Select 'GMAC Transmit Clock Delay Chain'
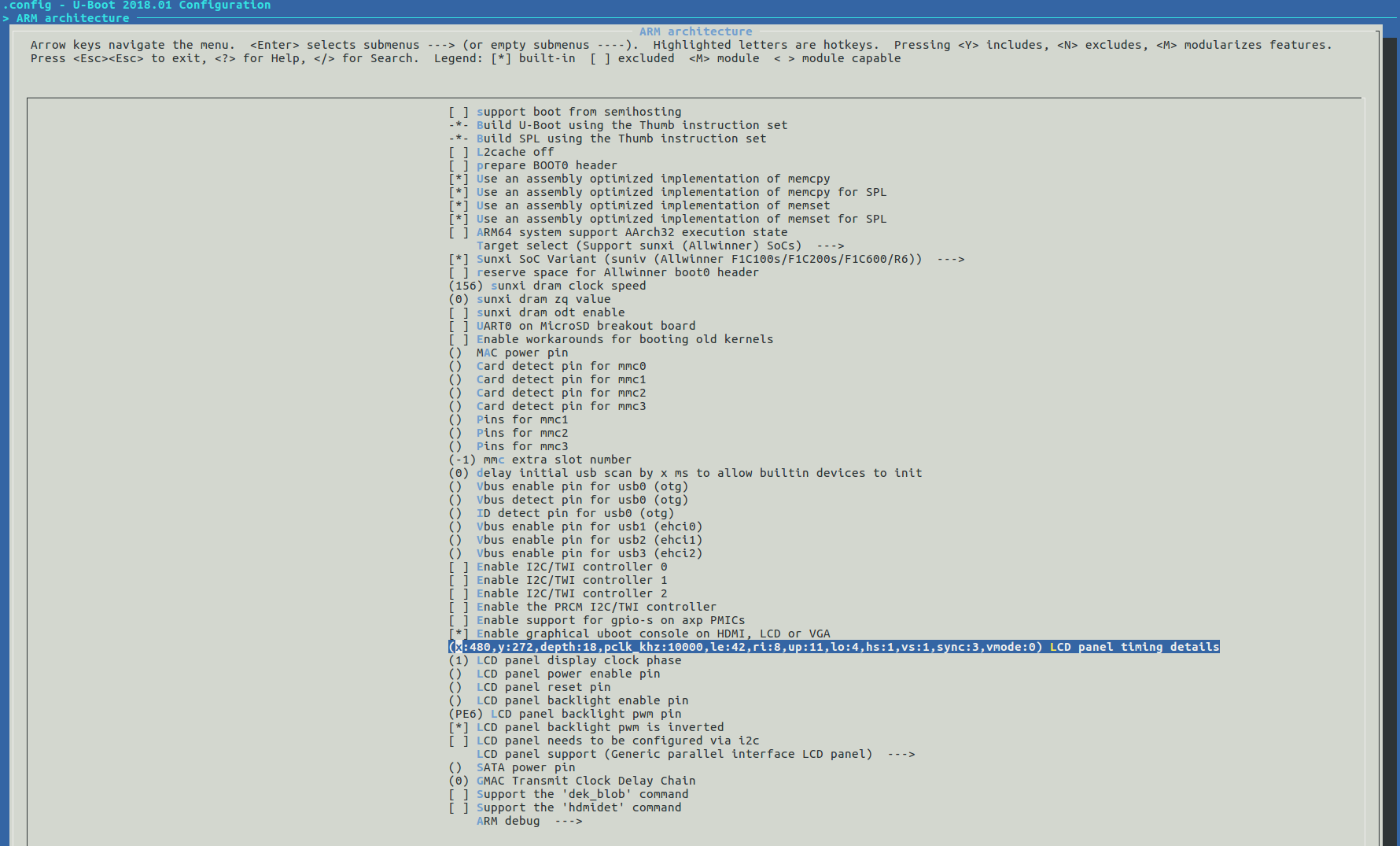The width and height of the screenshot is (1400, 846). (x=572, y=781)
